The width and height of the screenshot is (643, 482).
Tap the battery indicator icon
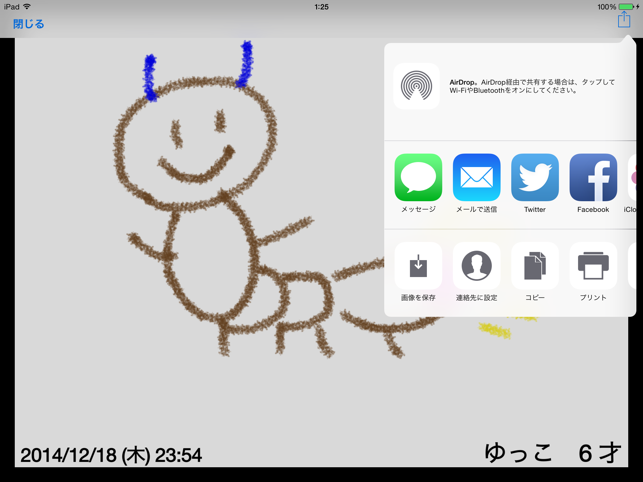click(626, 7)
